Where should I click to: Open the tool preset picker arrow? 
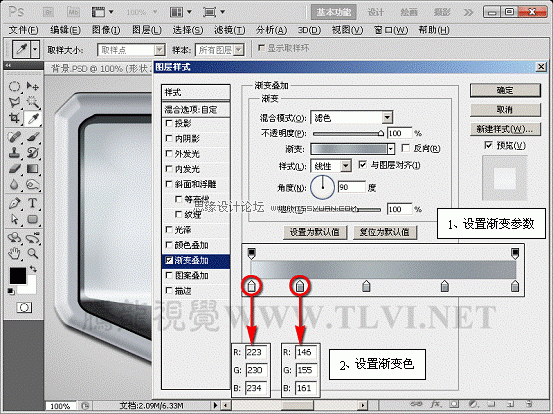[35, 49]
